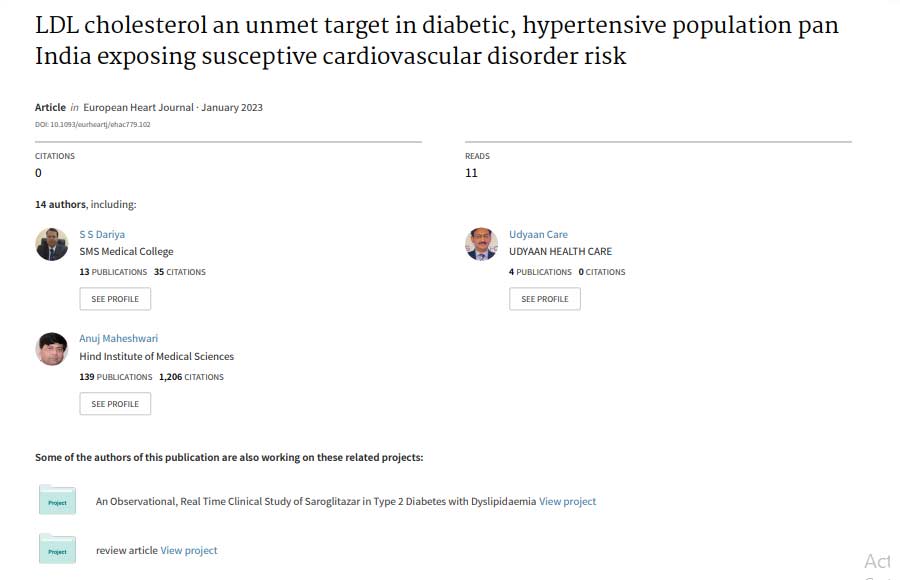900x580 pixels.
Task: Click Anuj Maheshwari's profile photo
Action: tap(52, 349)
